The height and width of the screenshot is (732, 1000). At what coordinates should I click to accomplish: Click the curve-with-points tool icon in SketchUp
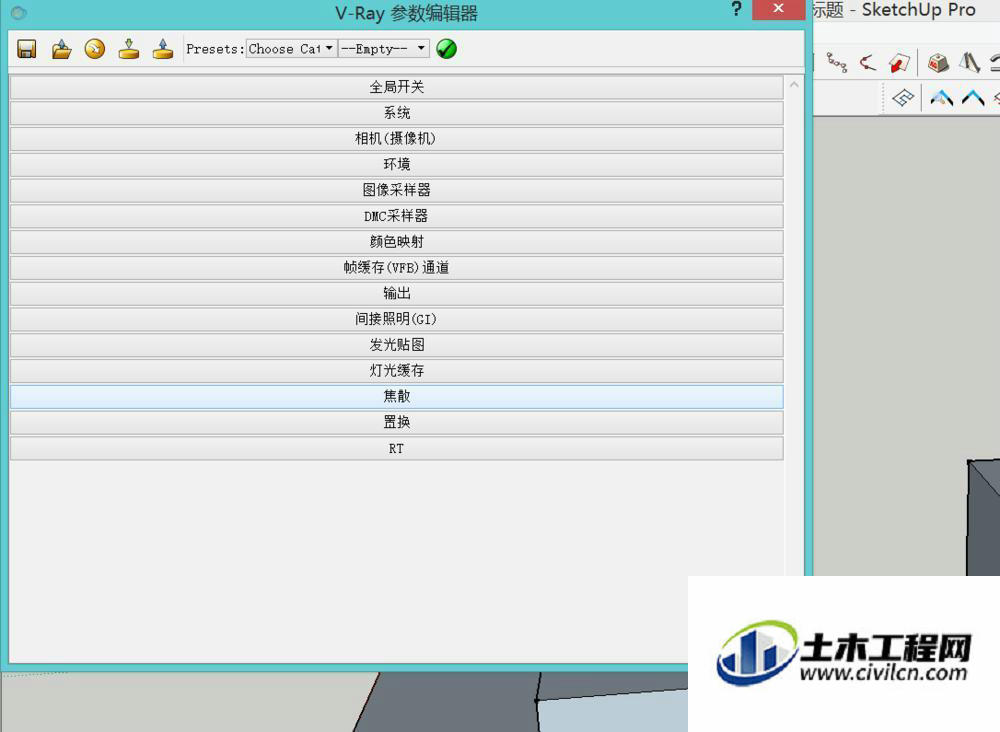(867, 62)
